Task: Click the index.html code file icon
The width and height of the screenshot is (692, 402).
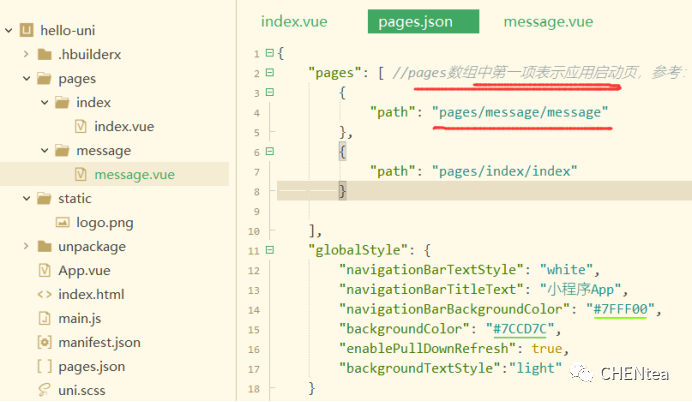Action: tap(44, 294)
